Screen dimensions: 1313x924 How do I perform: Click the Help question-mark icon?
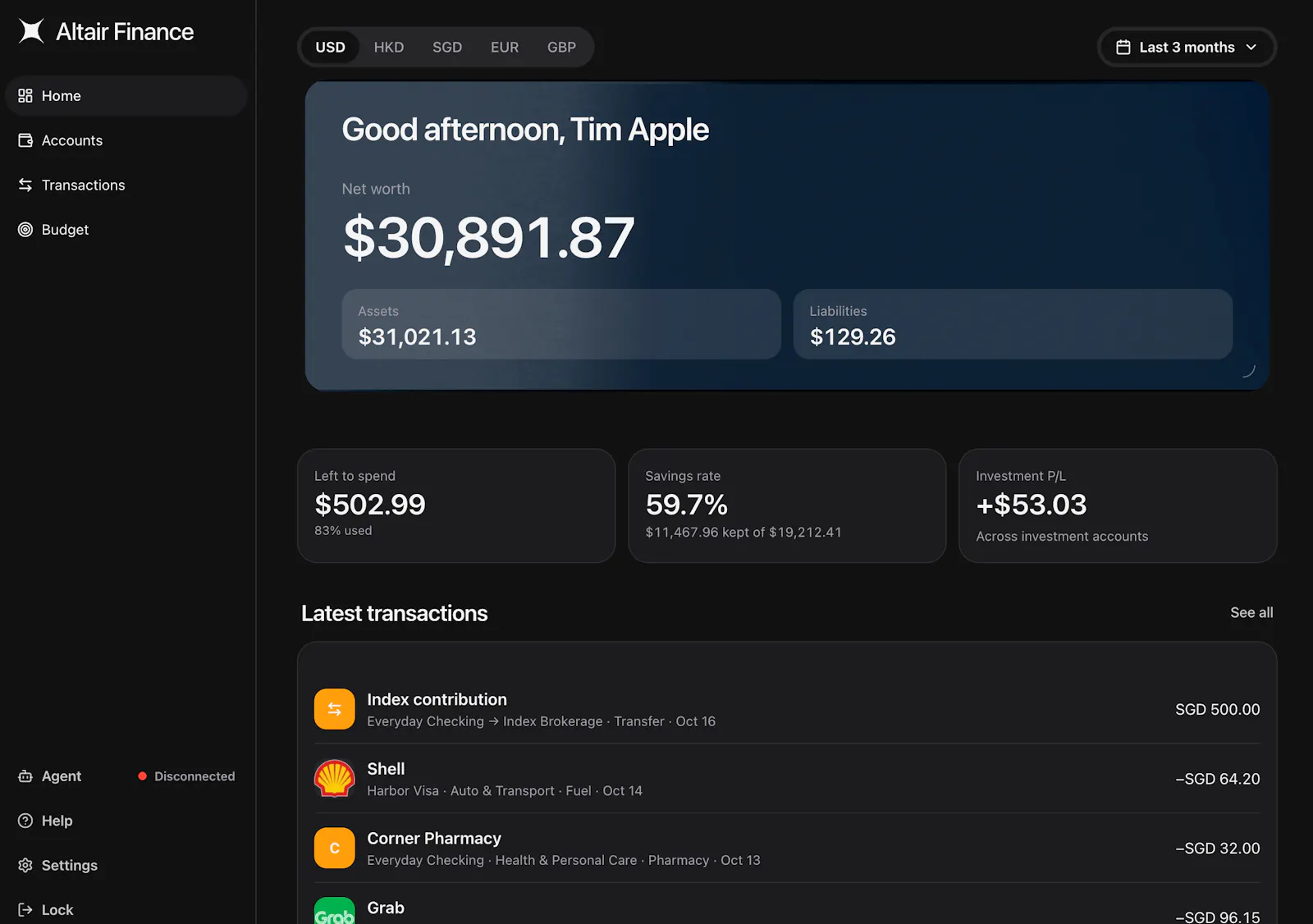[25, 821]
